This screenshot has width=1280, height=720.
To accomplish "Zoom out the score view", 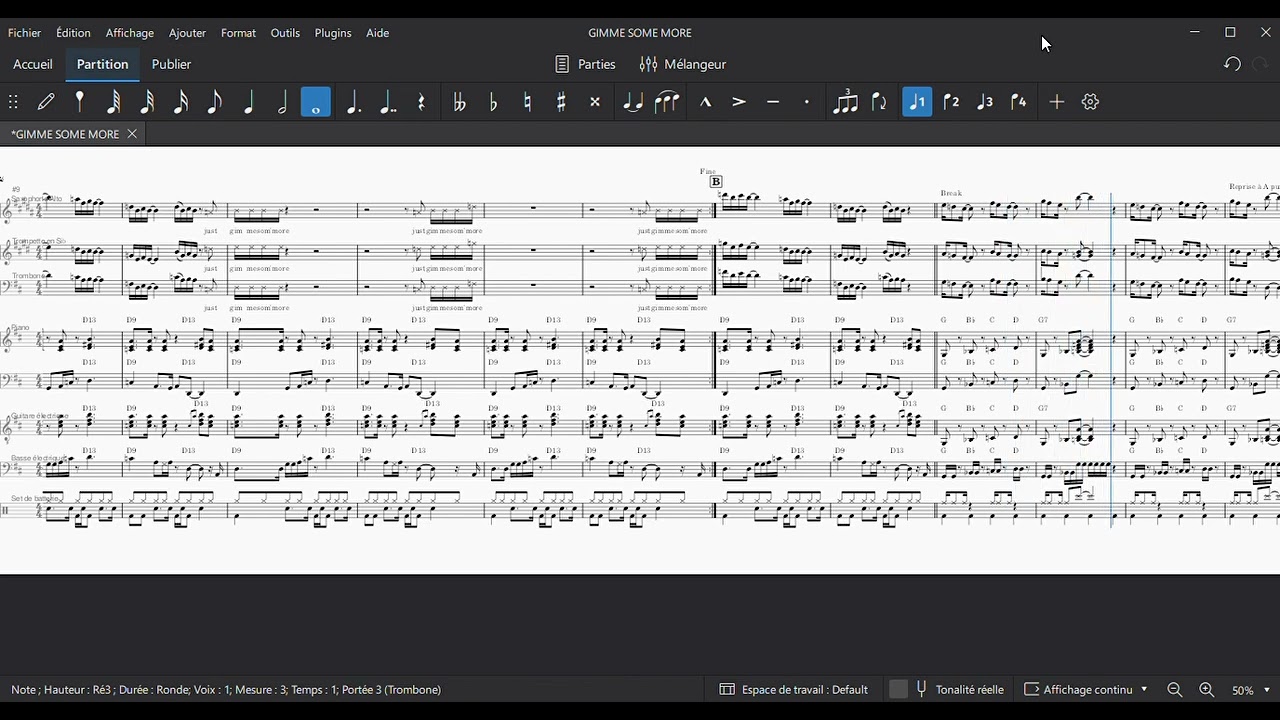I will [1175, 690].
